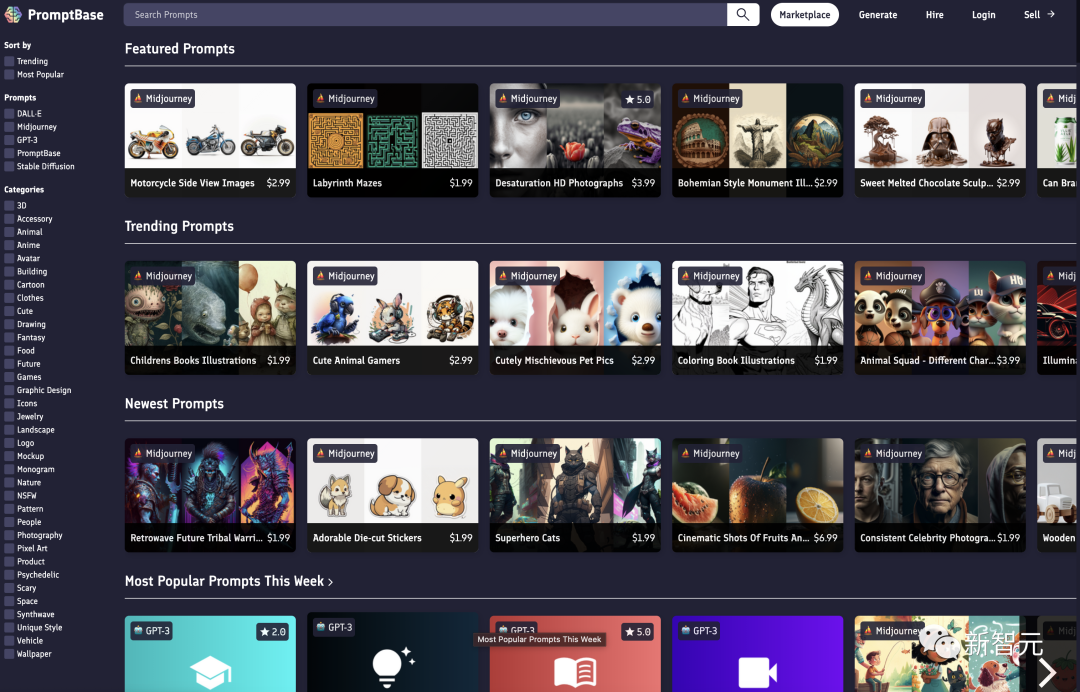This screenshot has height=692, width=1080.
Task: Click the video camera icon on the purple card
Action: (x=757, y=672)
